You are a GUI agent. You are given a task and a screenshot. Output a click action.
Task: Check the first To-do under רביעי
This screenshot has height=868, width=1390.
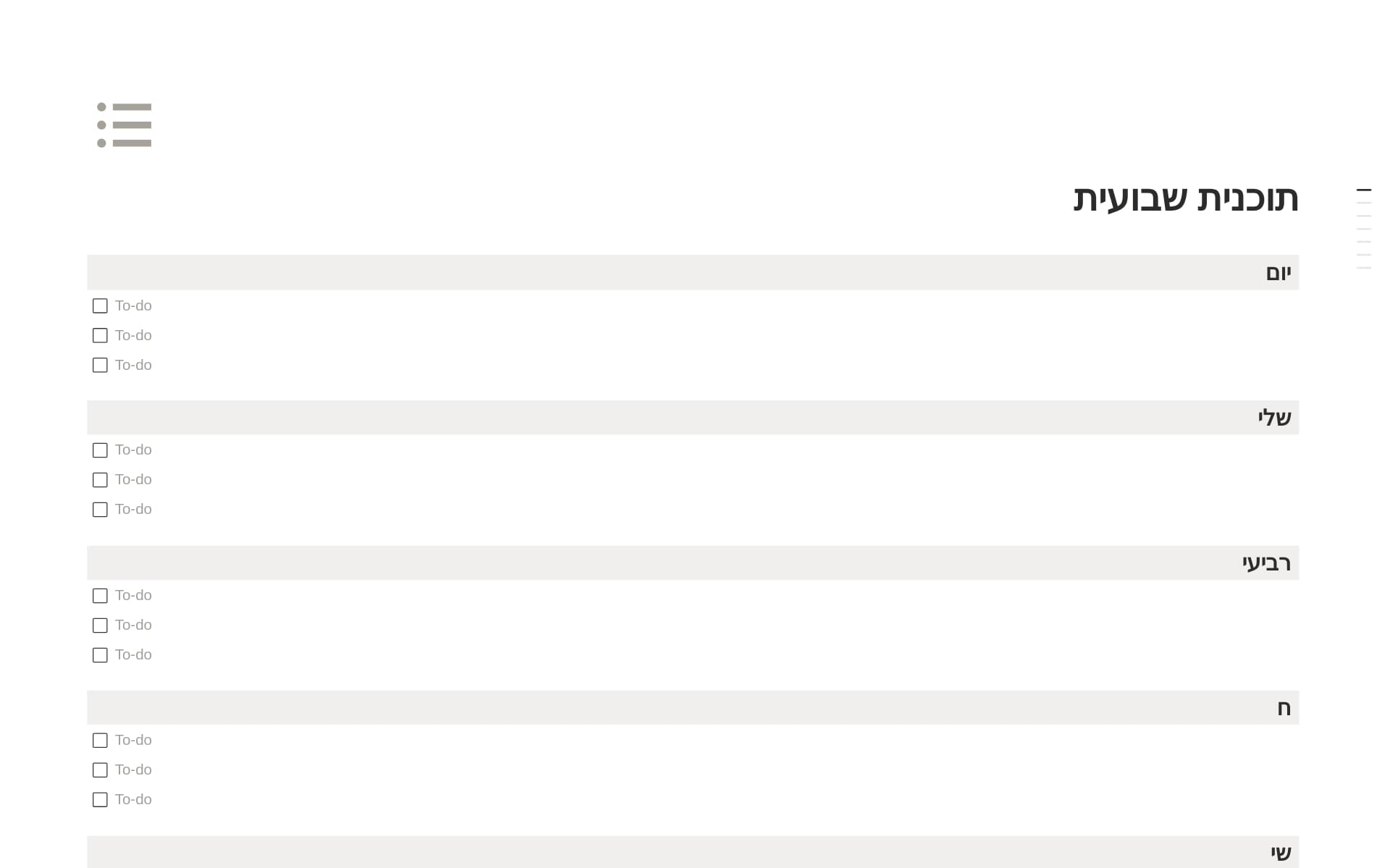click(100, 596)
